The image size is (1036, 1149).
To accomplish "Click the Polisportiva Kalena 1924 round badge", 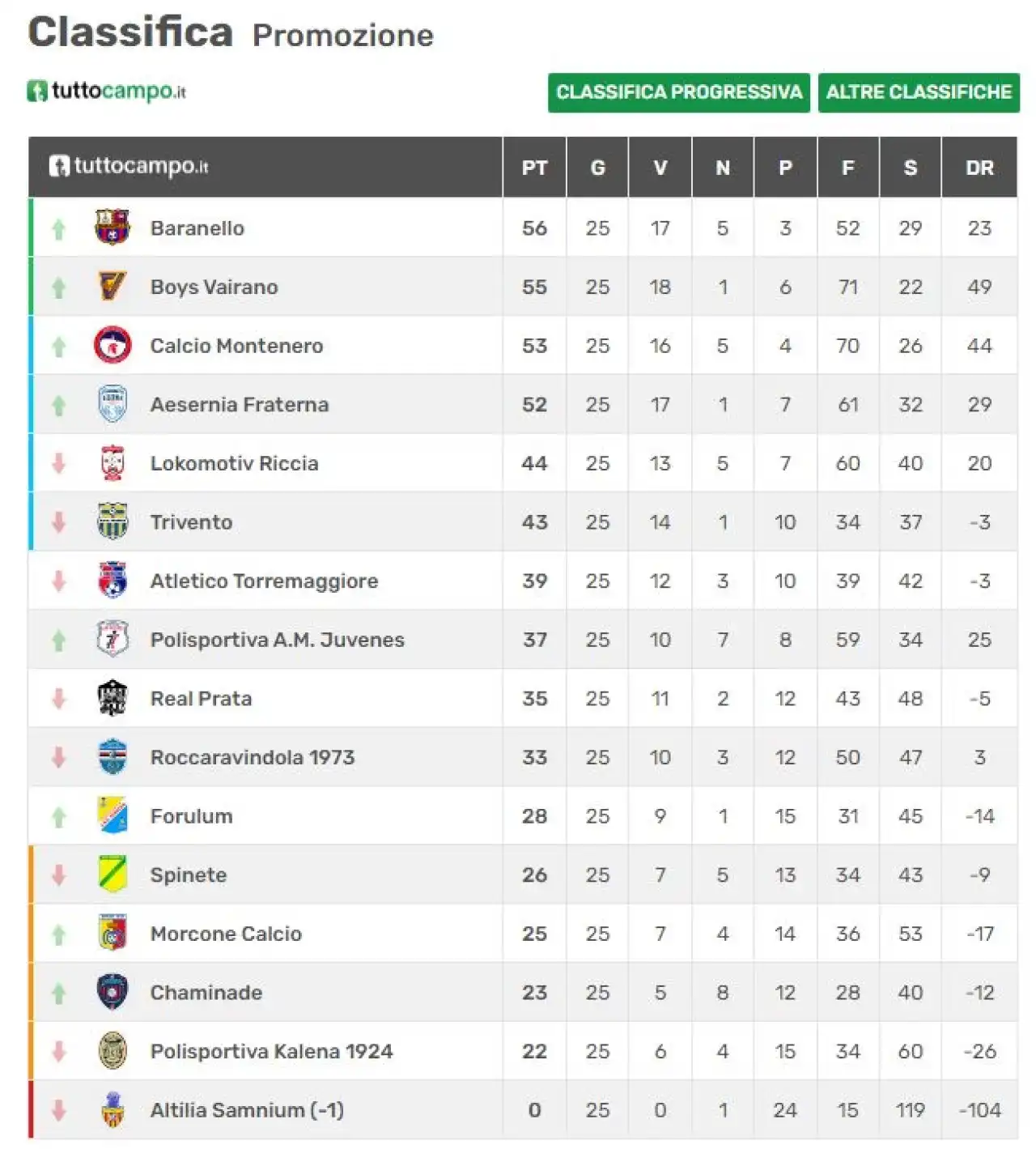I will coord(112,1051).
